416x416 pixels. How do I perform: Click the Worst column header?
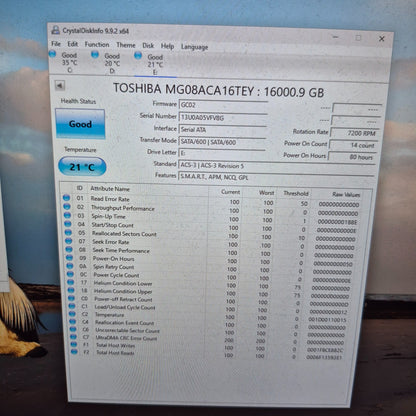click(266, 193)
